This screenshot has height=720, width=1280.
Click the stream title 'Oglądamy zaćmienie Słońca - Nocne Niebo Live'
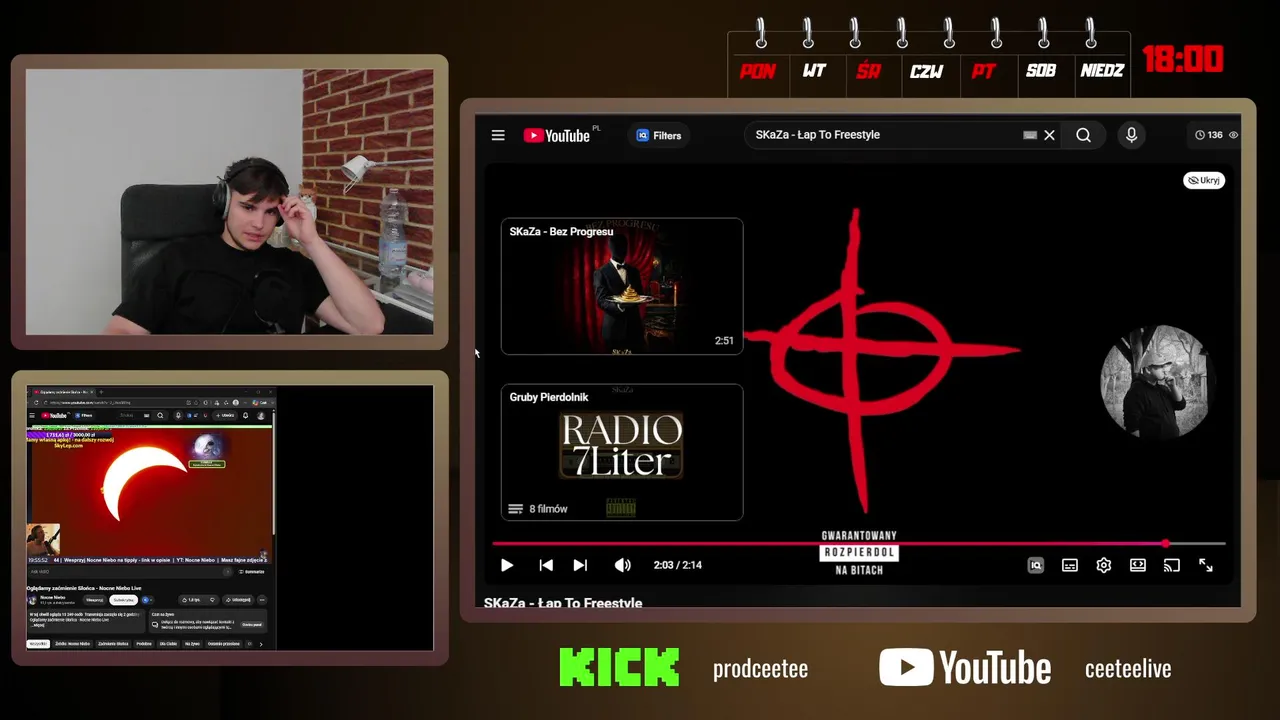pos(84,588)
